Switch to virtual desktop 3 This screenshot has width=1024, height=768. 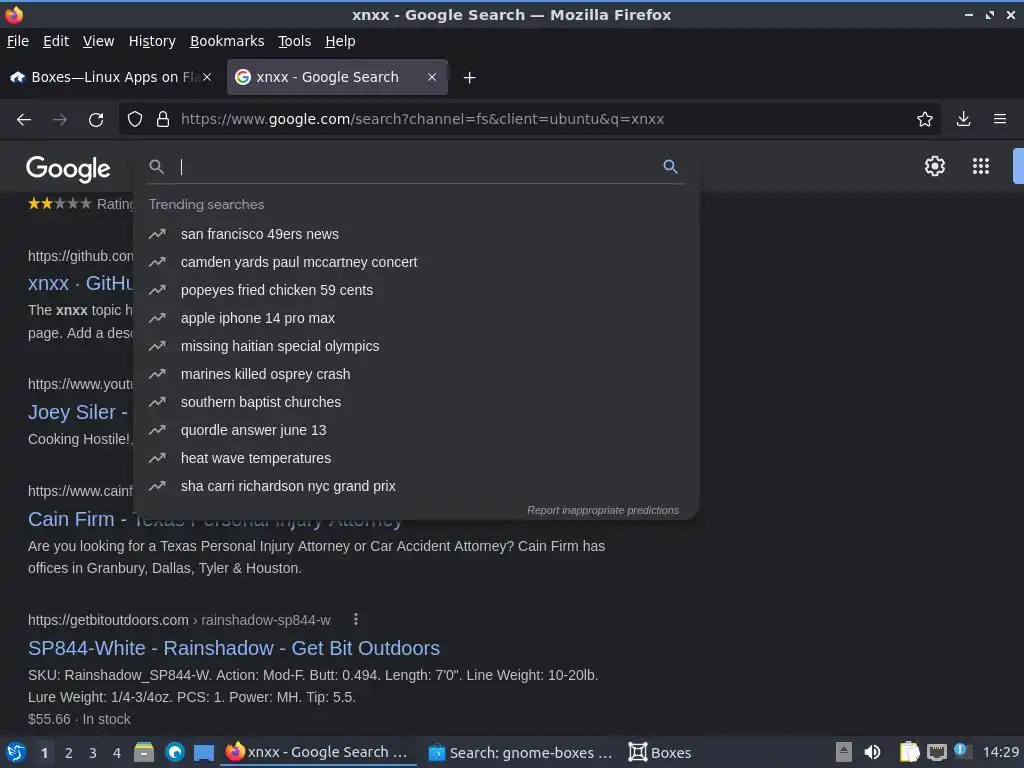[x=93, y=753]
